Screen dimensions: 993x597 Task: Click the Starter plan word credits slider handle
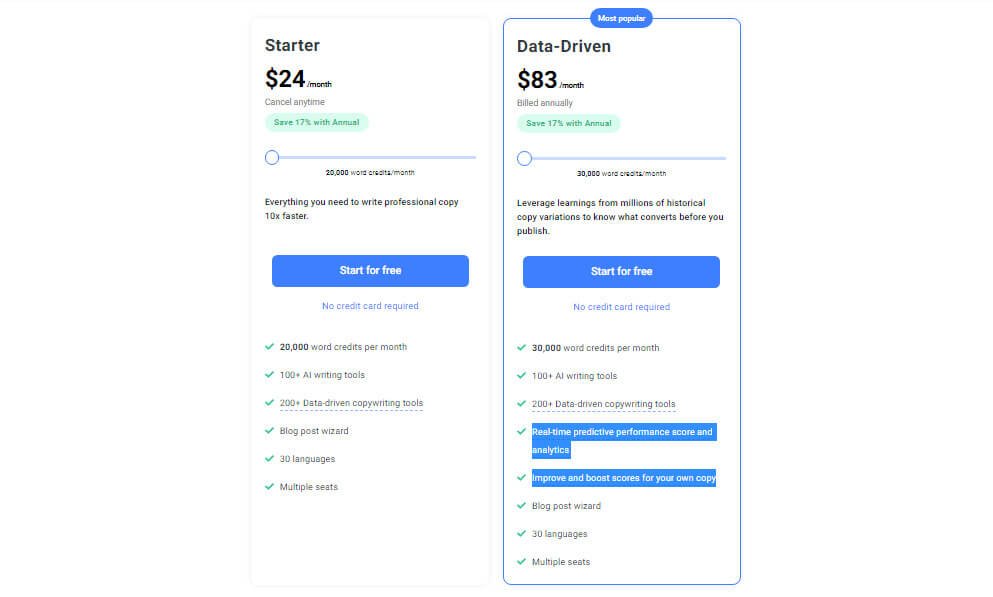tap(272, 157)
